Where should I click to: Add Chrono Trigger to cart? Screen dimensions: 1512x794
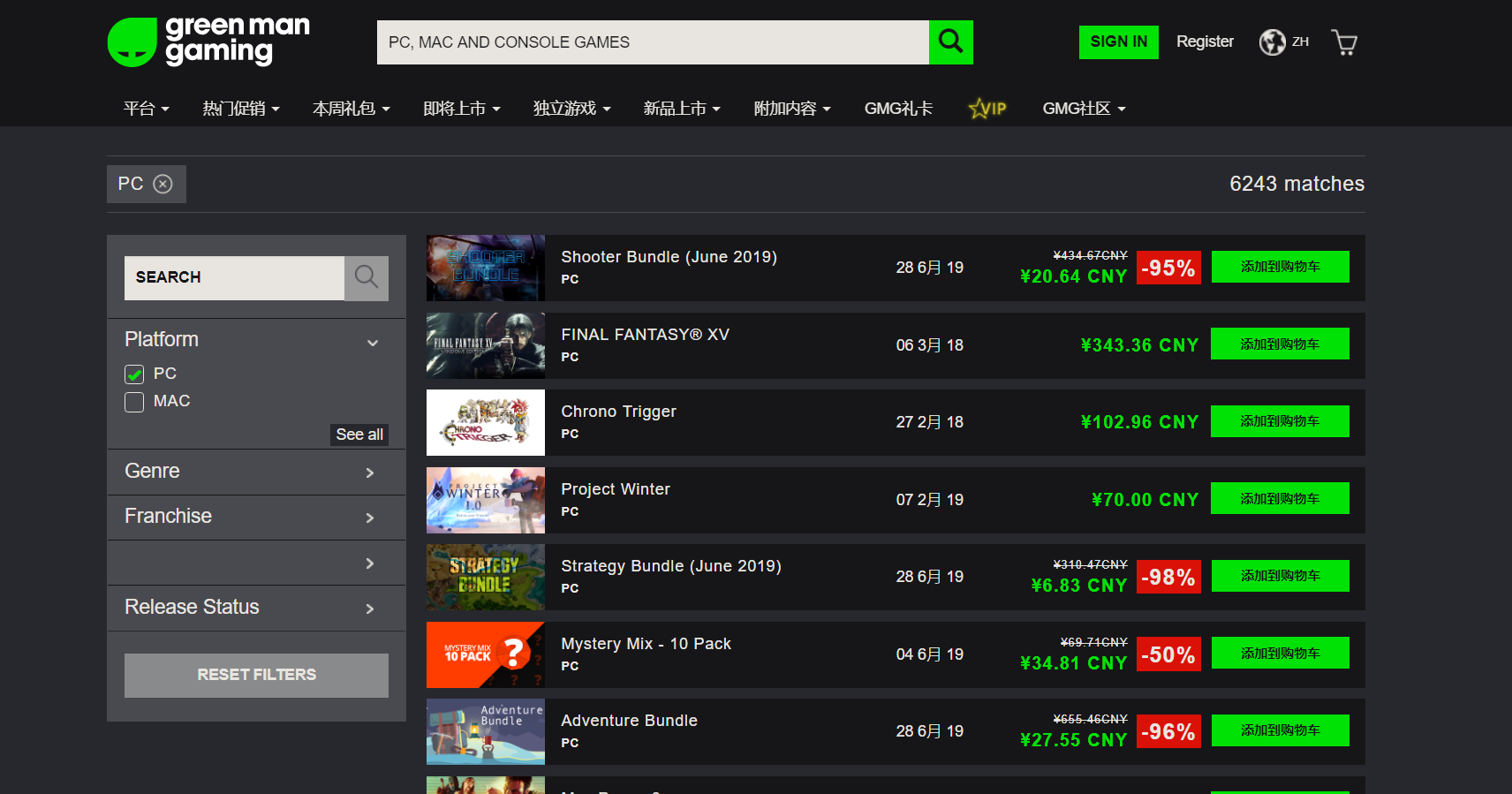pyautogui.click(x=1280, y=421)
